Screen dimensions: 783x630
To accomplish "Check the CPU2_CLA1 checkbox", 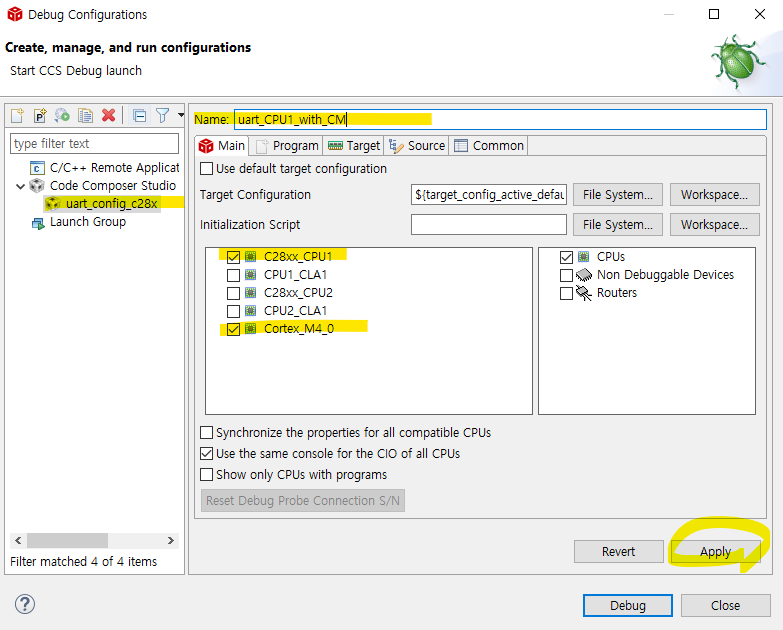I will coord(233,311).
